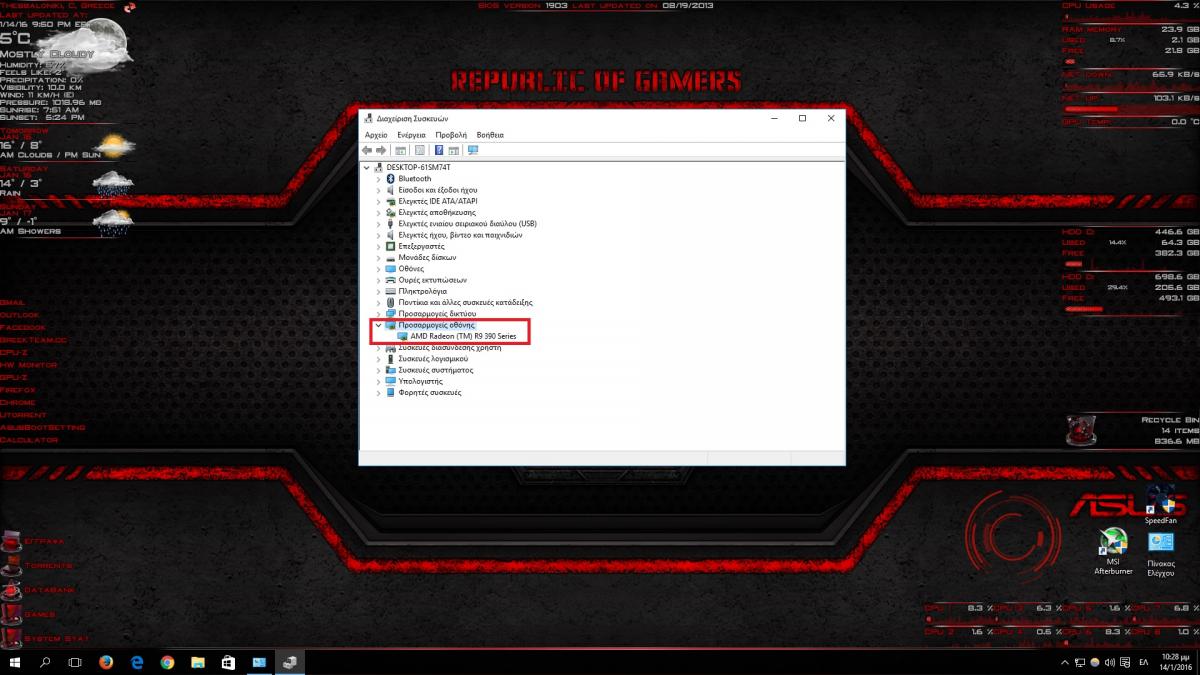Click the Games shortcut in desktop dock

(x=28, y=614)
